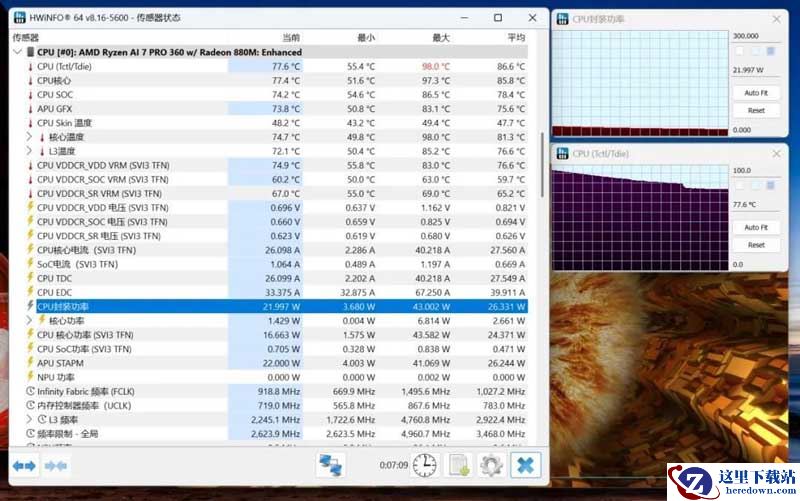Open sensor settings gear icon
The width and height of the screenshot is (800, 501).
[x=492, y=465]
